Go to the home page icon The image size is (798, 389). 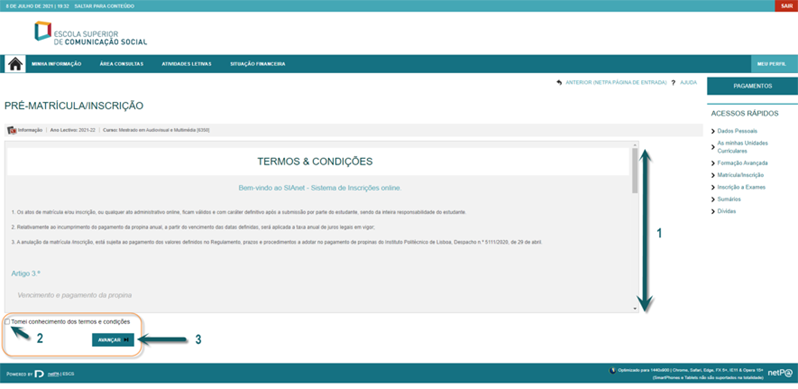point(15,64)
